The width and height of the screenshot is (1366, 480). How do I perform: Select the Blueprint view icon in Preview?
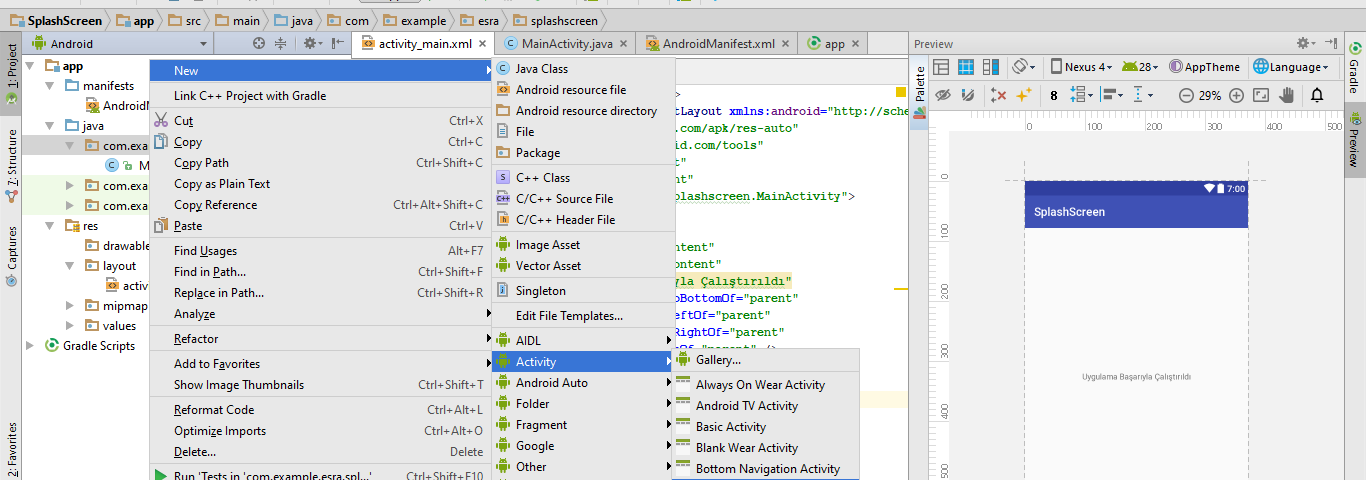[x=966, y=67]
